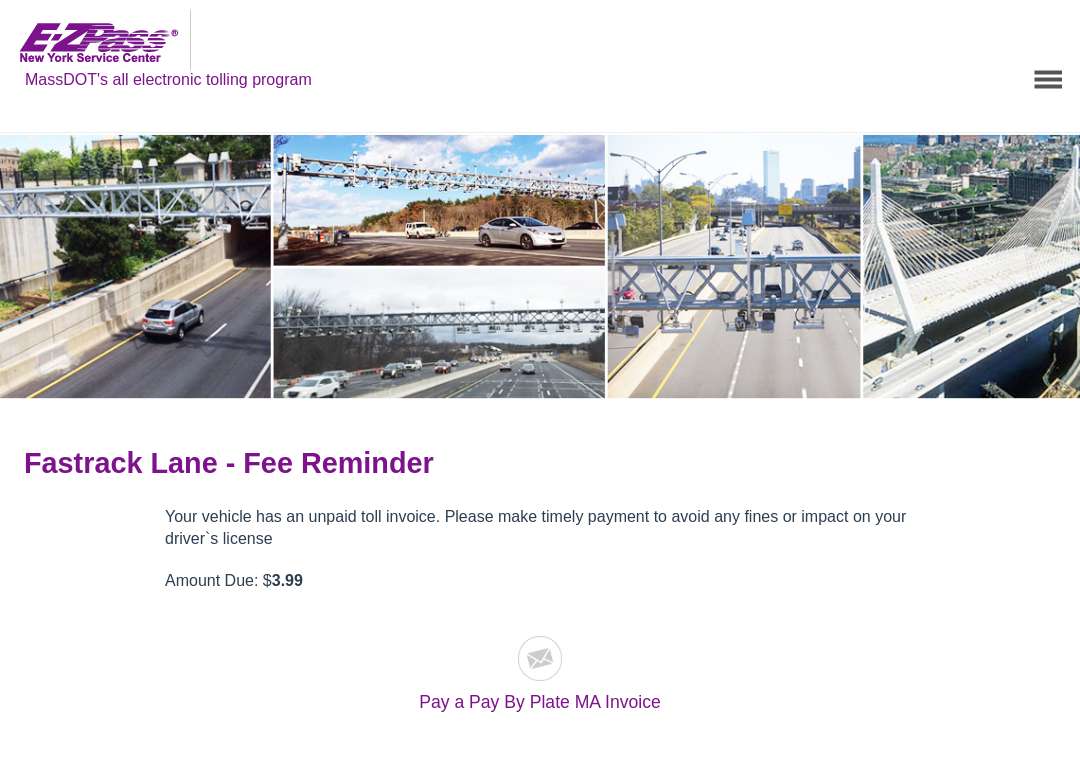Select the photo of white sedan under gantry
Image resolution: width=1080 pixels, height=768 pixels.
click(439, 200)
